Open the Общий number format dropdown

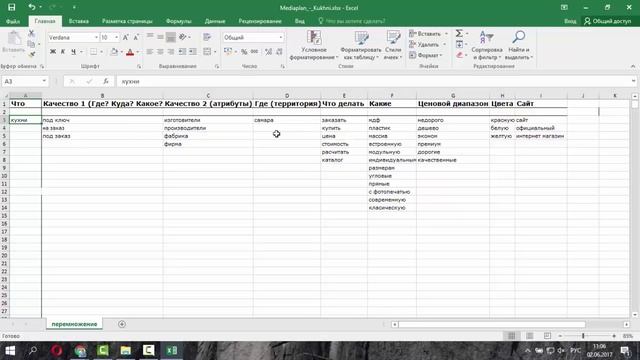pos(280,38)
